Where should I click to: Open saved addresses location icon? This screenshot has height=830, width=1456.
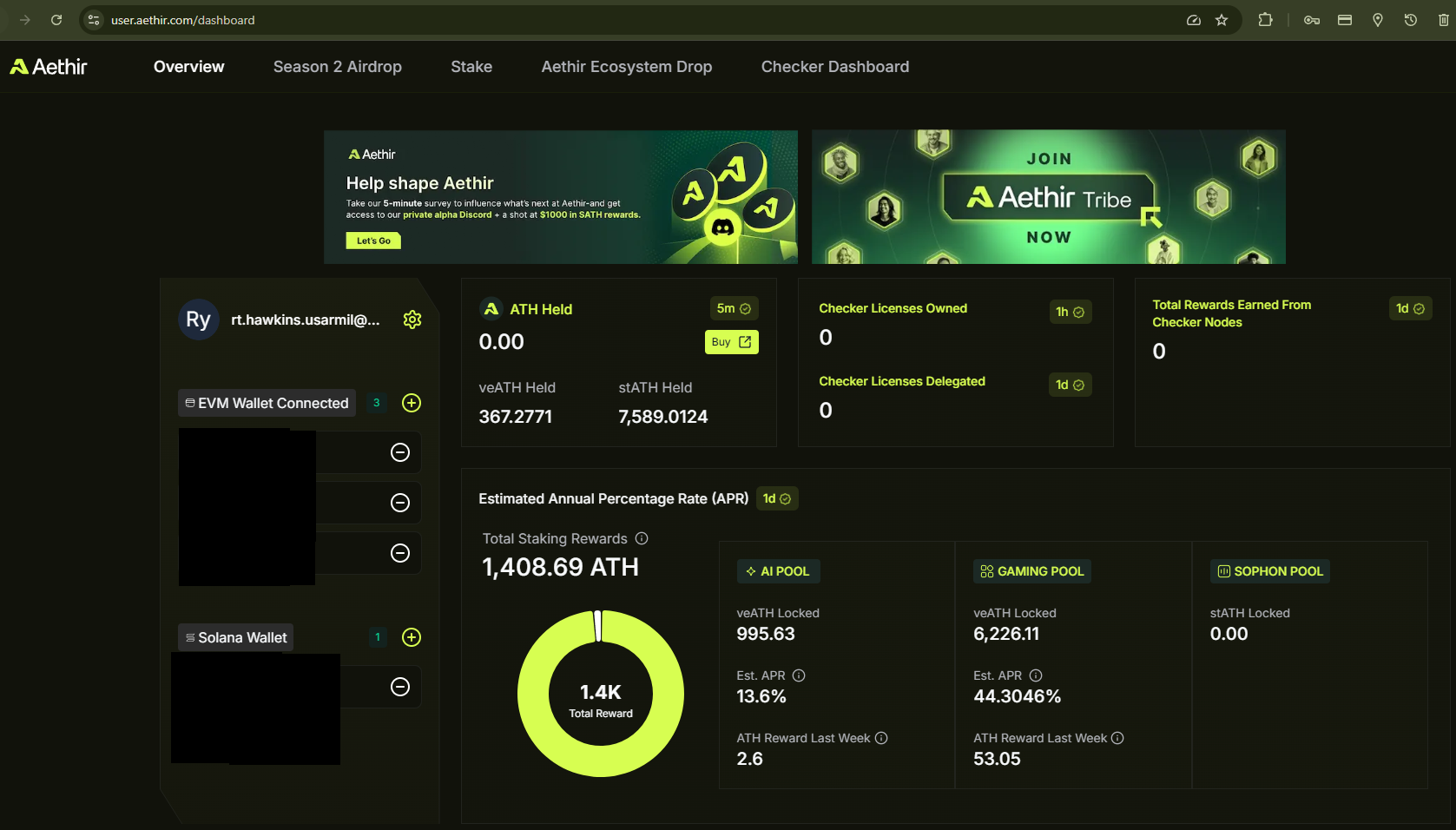click(x=1378, y=20)
